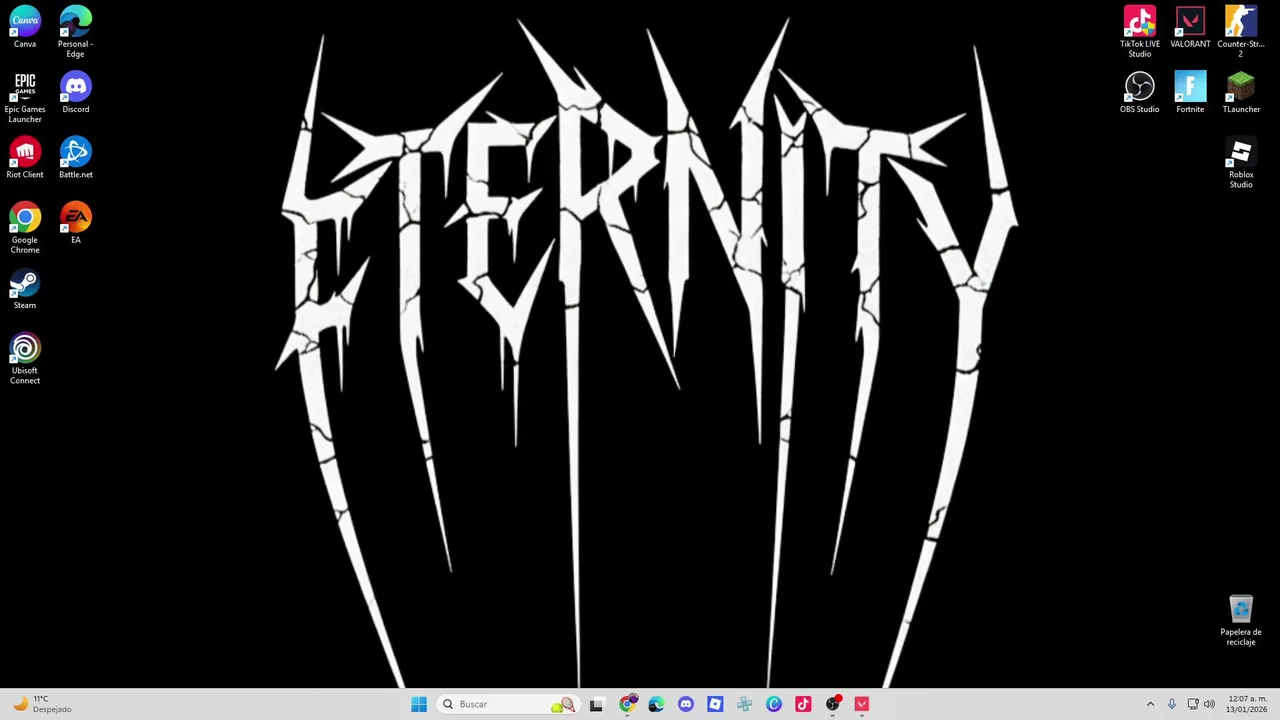1280x720 pixels.
Task: Click the microphone tray icon
Action: click(x=1172, y=704)
